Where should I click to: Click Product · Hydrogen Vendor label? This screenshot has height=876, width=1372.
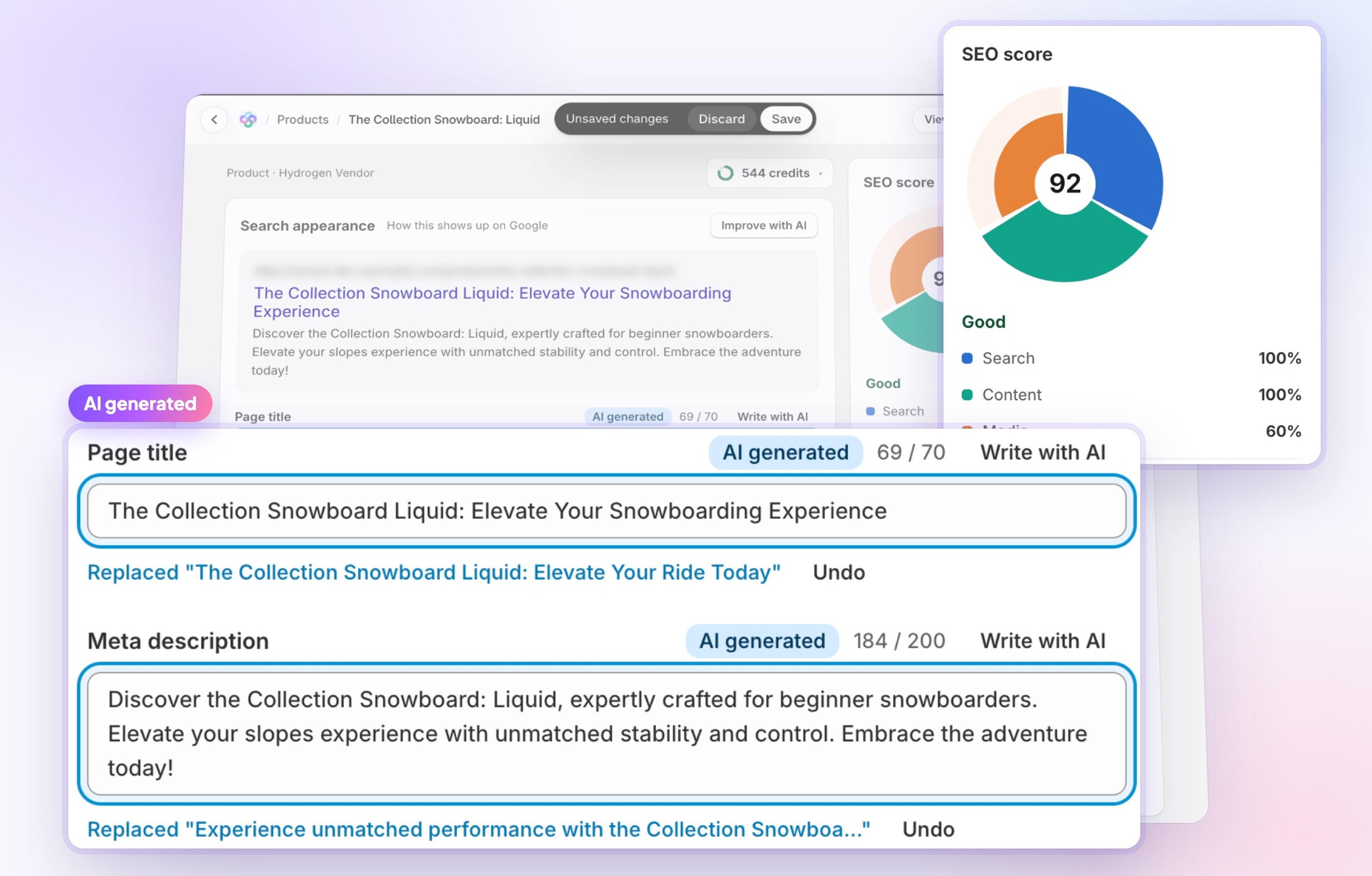[300, 173]
